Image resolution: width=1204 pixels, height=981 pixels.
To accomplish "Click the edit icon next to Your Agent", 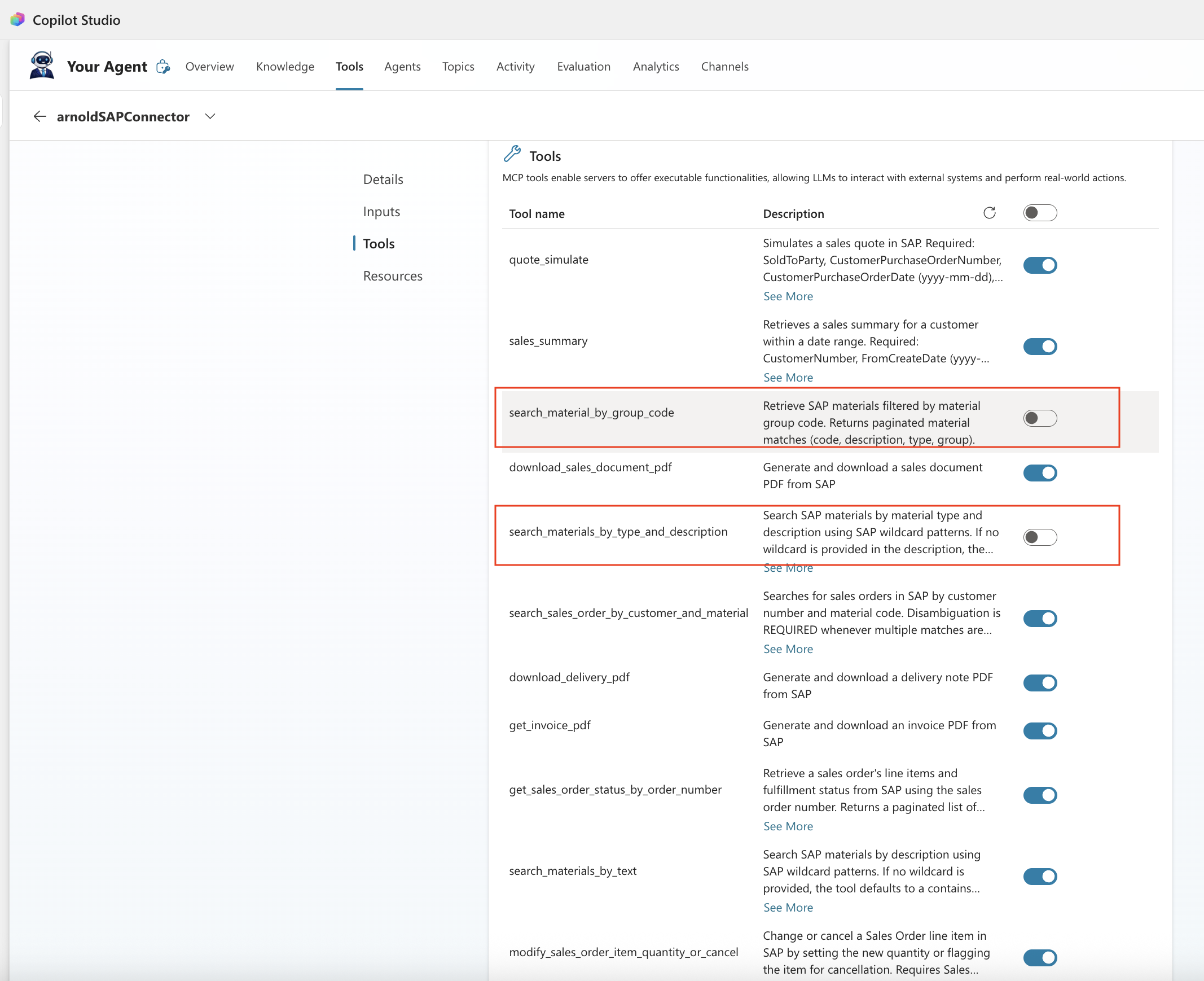I will [163, 67].
